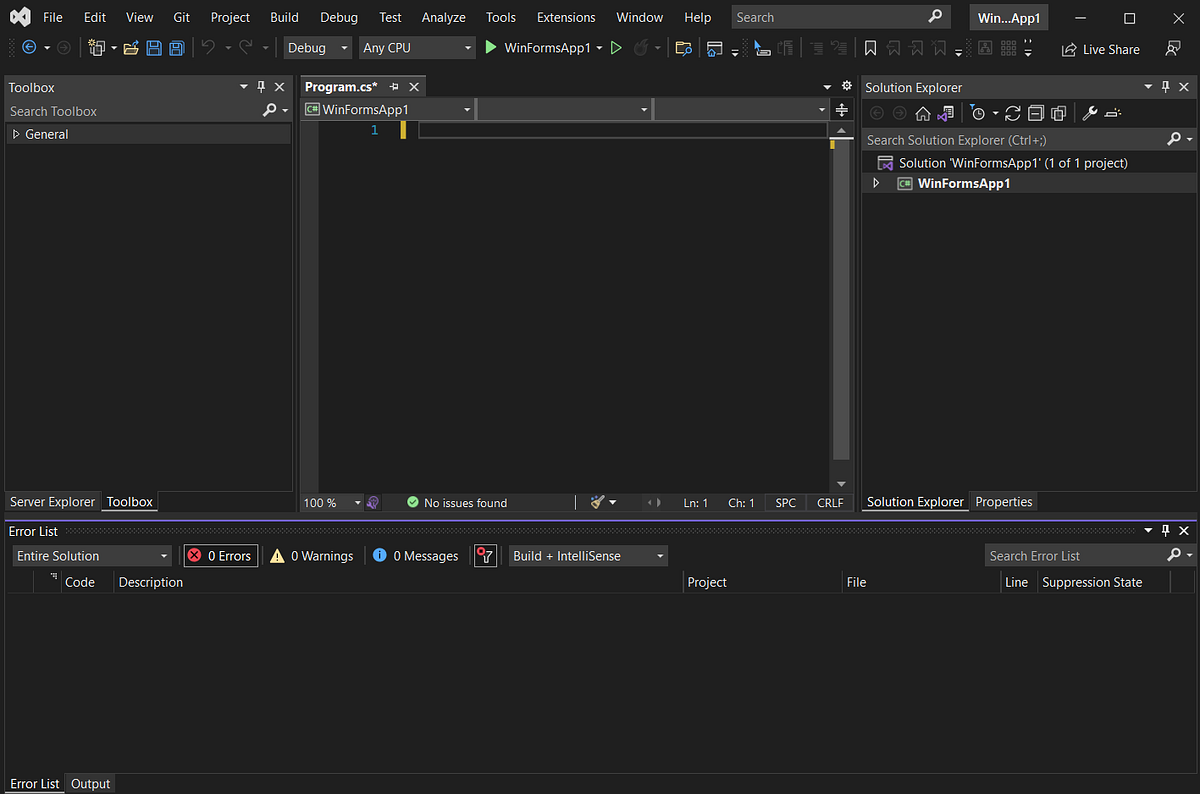Click the Properties wrench in Solution Explorer
The width and height of the screenshot is (1200, 794).
1089,113
